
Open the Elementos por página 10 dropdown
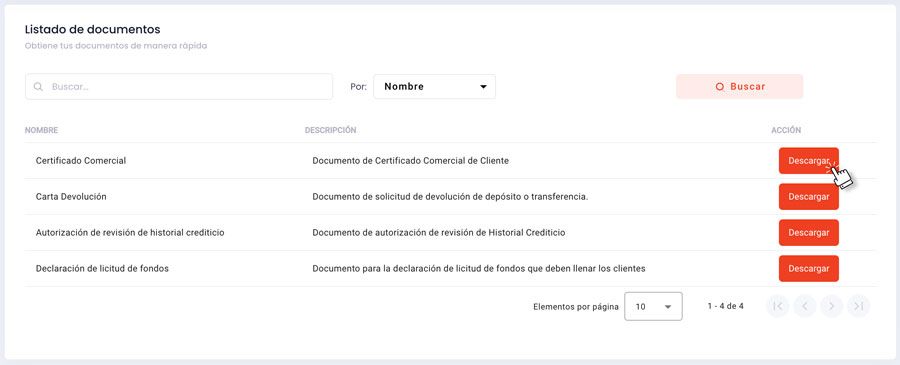pyautogui.click(x=653, y=306)
